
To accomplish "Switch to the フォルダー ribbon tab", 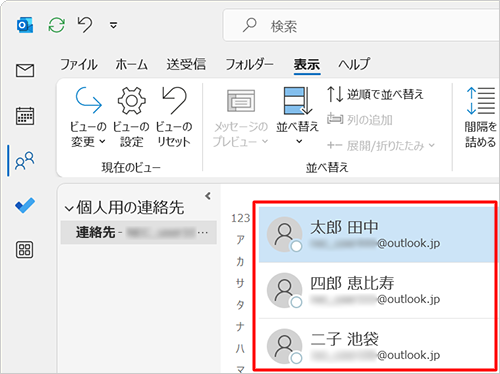I will pyautogui.click(x=249, y=64).
